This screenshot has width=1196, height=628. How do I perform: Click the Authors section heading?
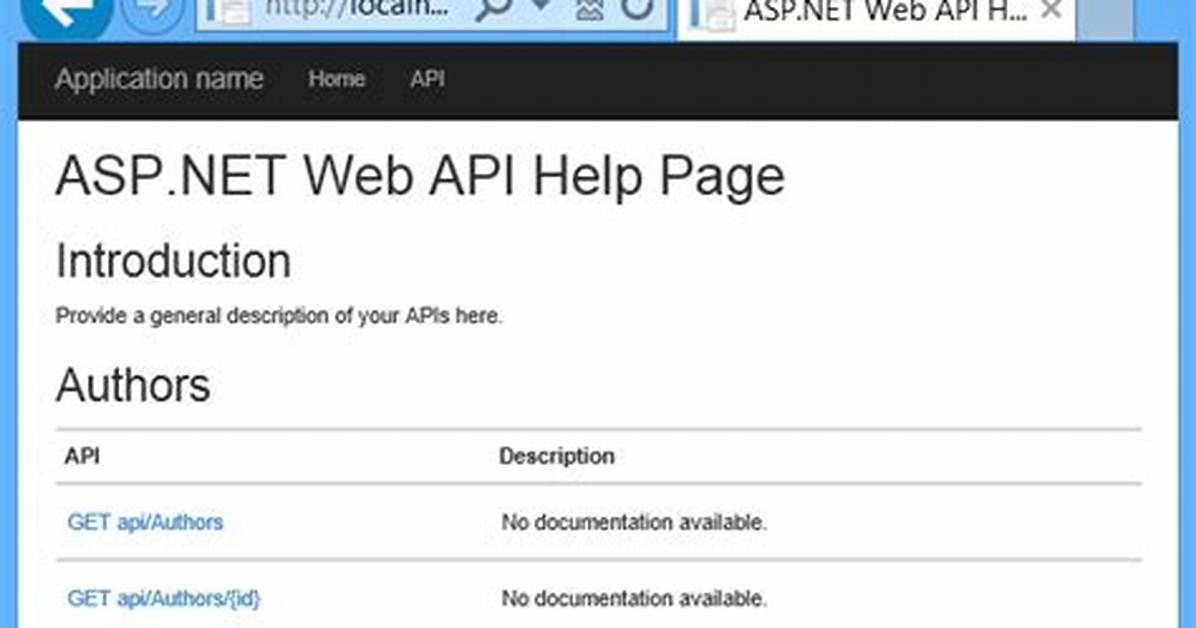pos(133,385)
